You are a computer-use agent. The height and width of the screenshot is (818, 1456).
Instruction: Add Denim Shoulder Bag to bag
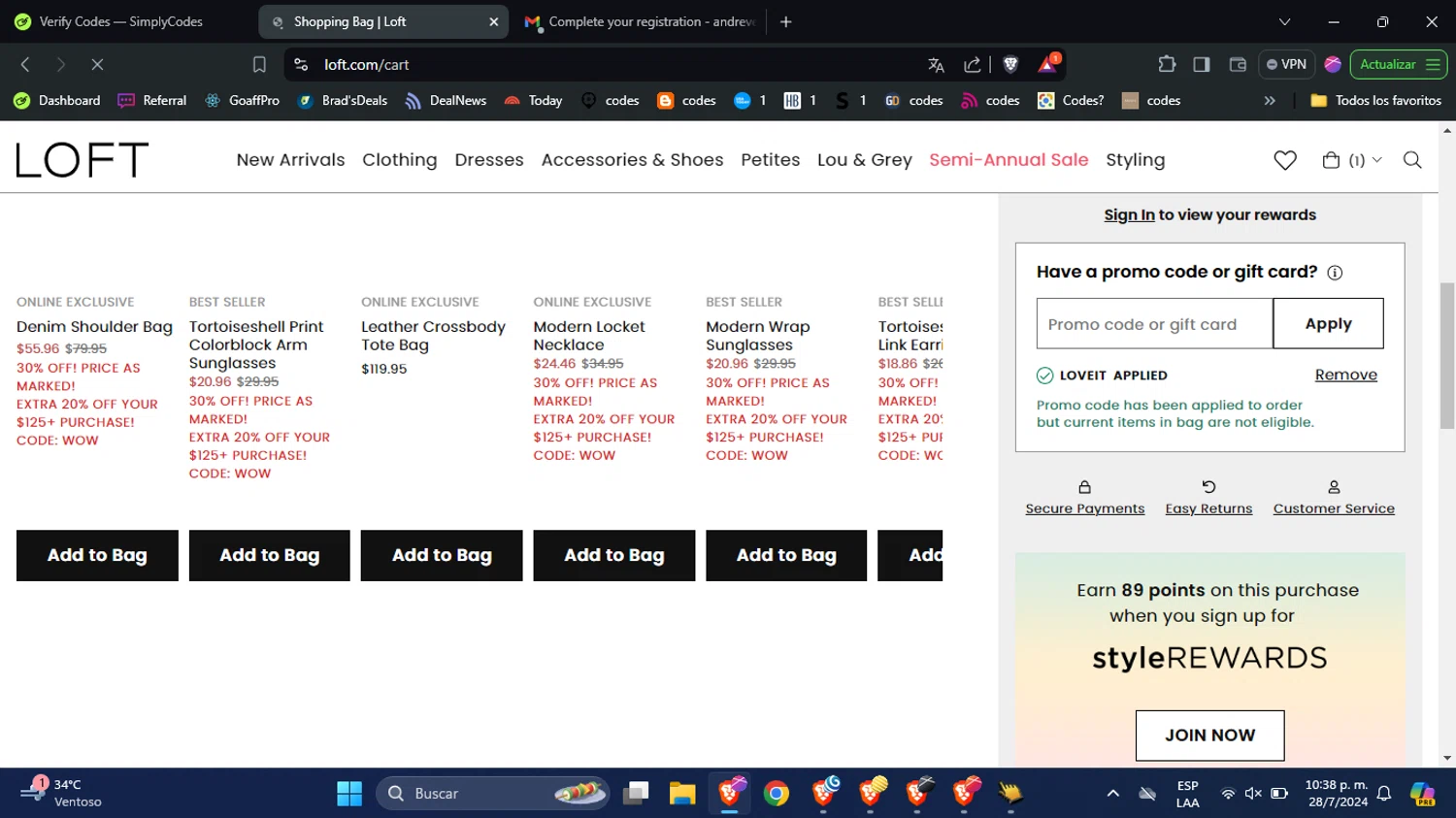tap(97, 555)
